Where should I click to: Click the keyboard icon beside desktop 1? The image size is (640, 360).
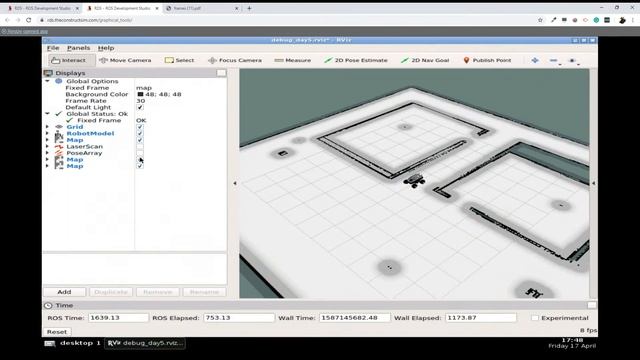(50, 343)
